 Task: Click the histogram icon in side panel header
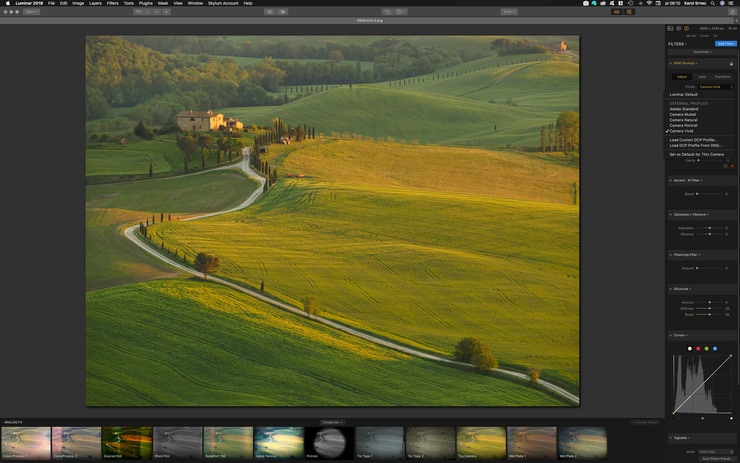[670, 28]
